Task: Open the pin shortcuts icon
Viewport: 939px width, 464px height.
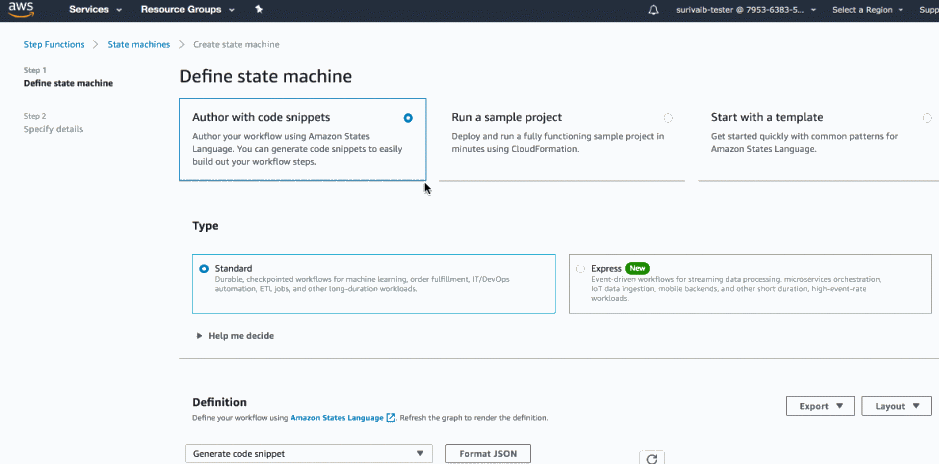Action: (258, 10)
